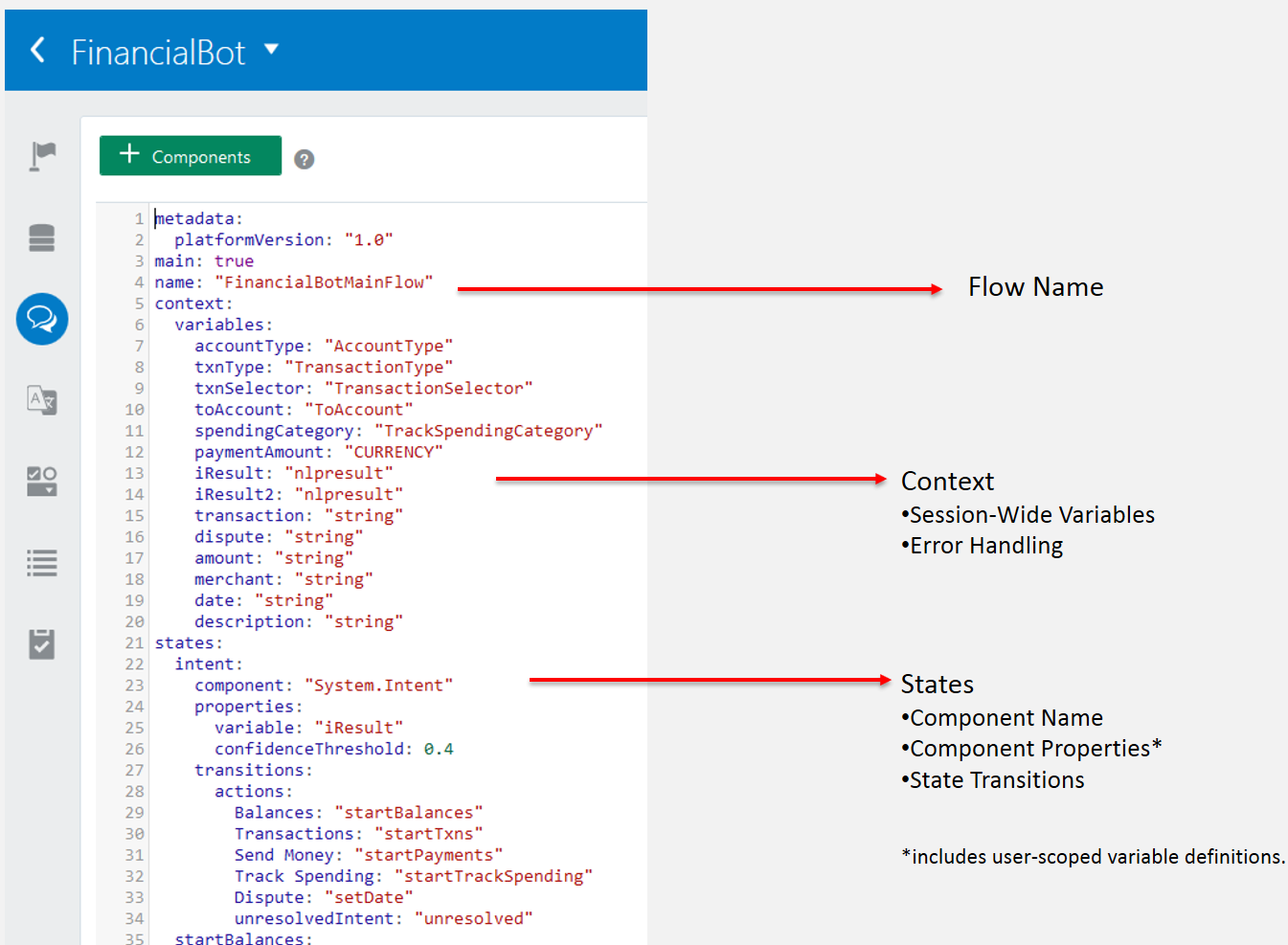Open the QnA list icon in sidebar

41,563
